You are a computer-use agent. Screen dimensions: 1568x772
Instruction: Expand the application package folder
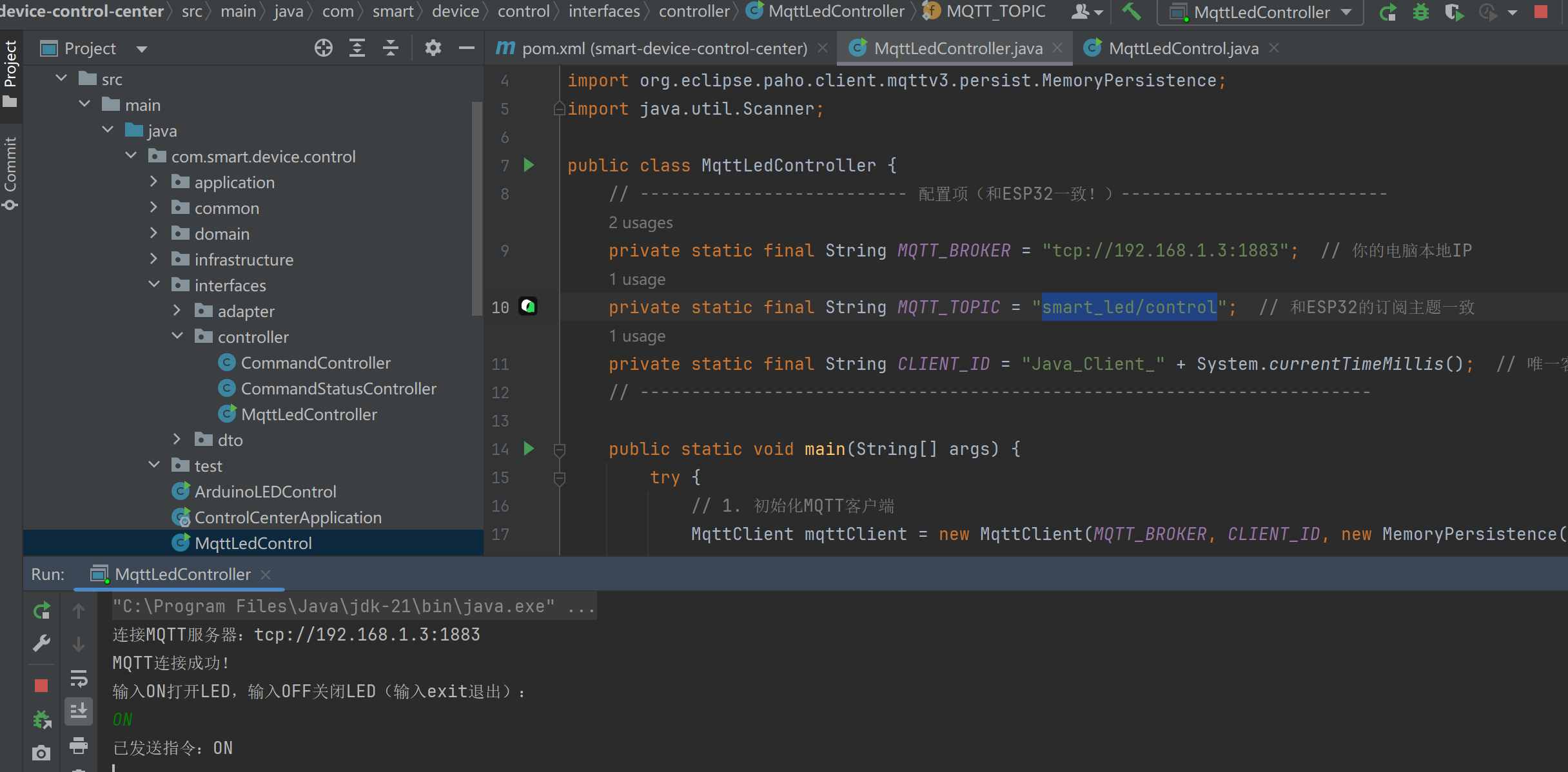[153, 182]
